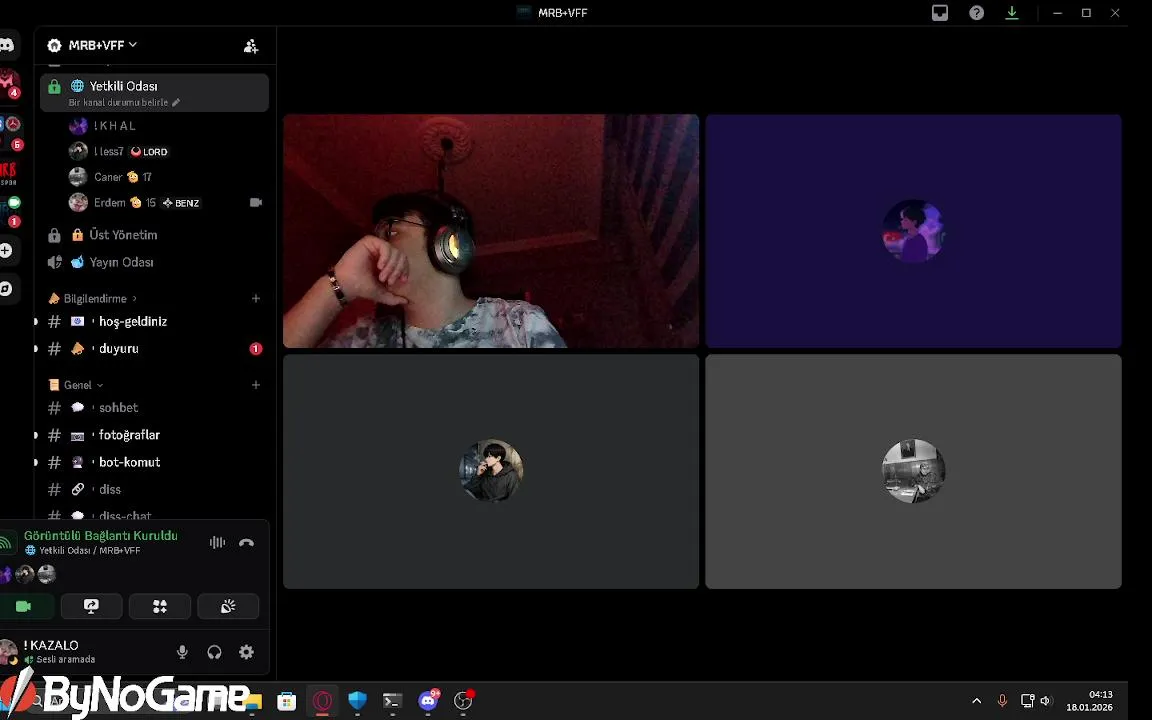1152x720 pixels.
Task: Open the server with badge 4
Action: (x=7, y=82)
